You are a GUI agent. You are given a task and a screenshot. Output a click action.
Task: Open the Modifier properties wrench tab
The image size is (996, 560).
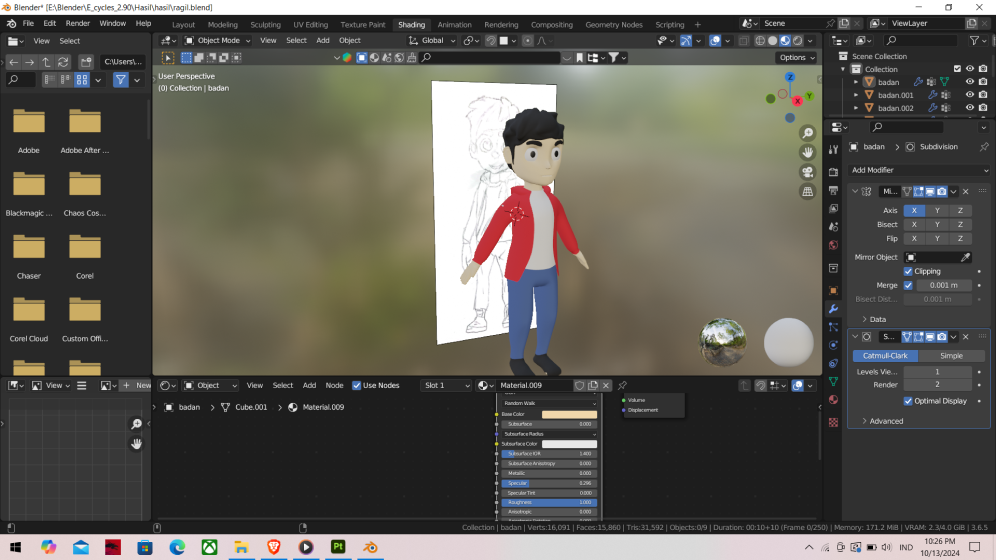833,309
